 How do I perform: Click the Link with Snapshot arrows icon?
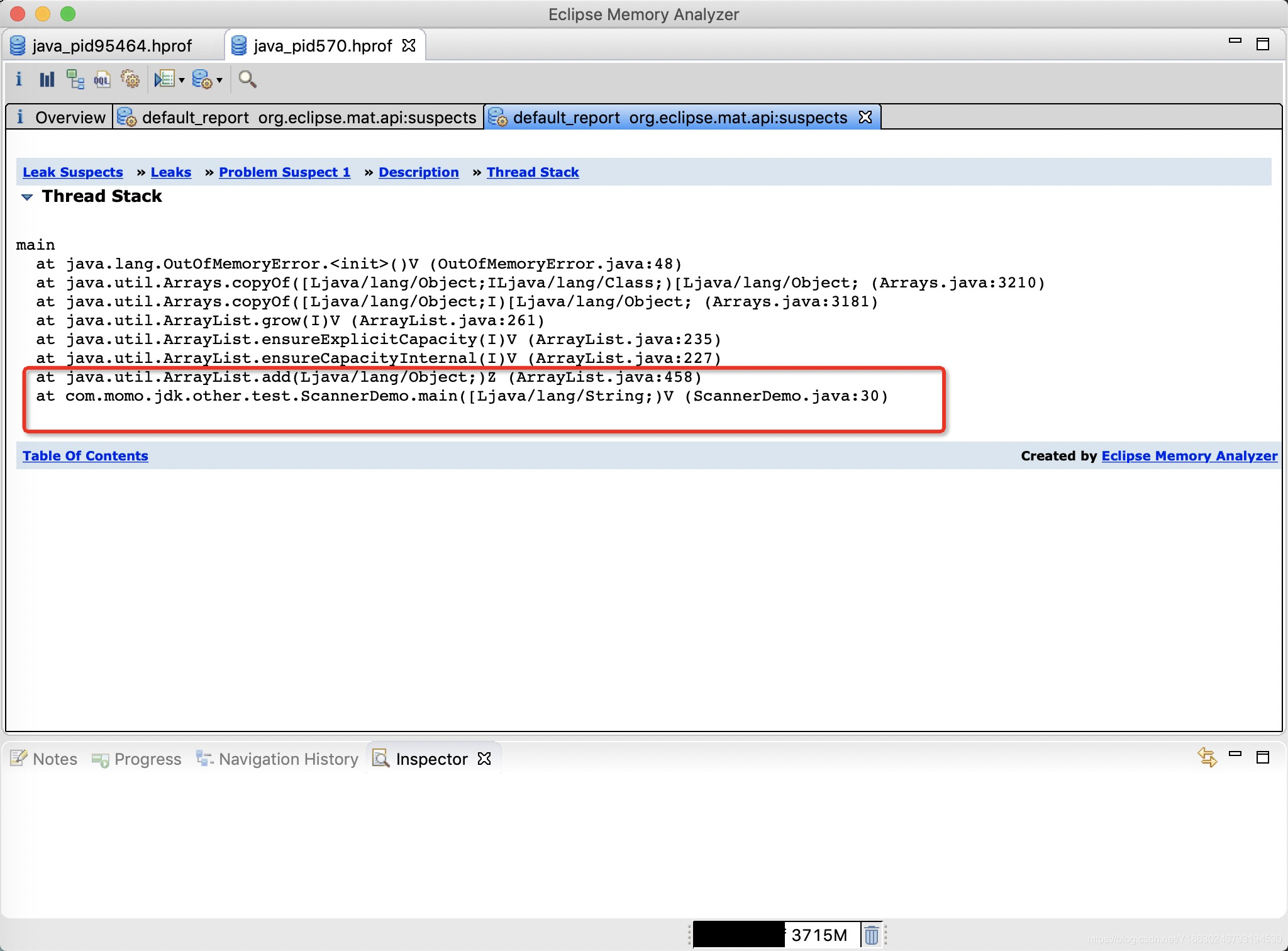coord(1207,757)
